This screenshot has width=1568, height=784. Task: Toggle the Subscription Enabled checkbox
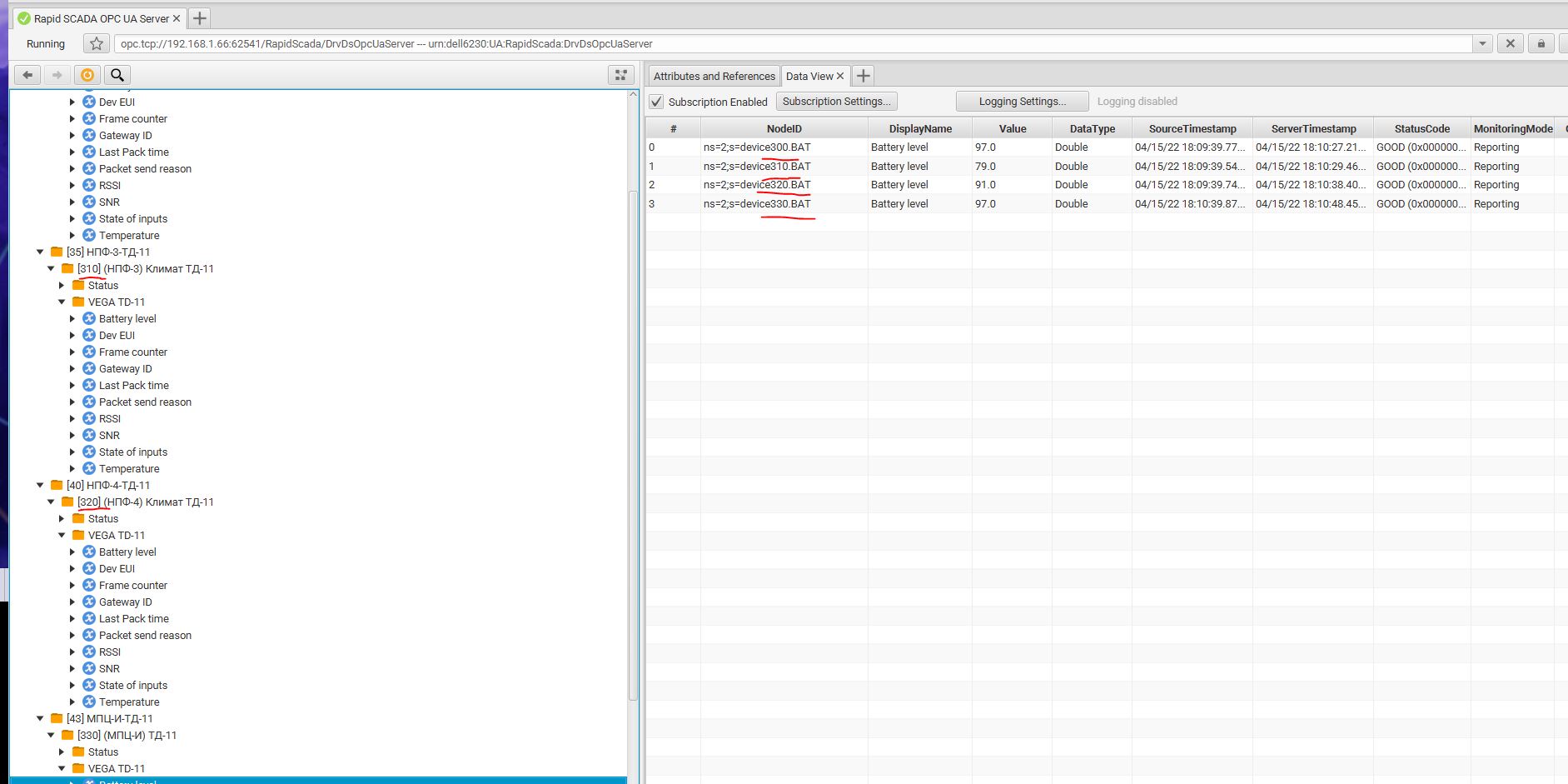click(656, 102)
